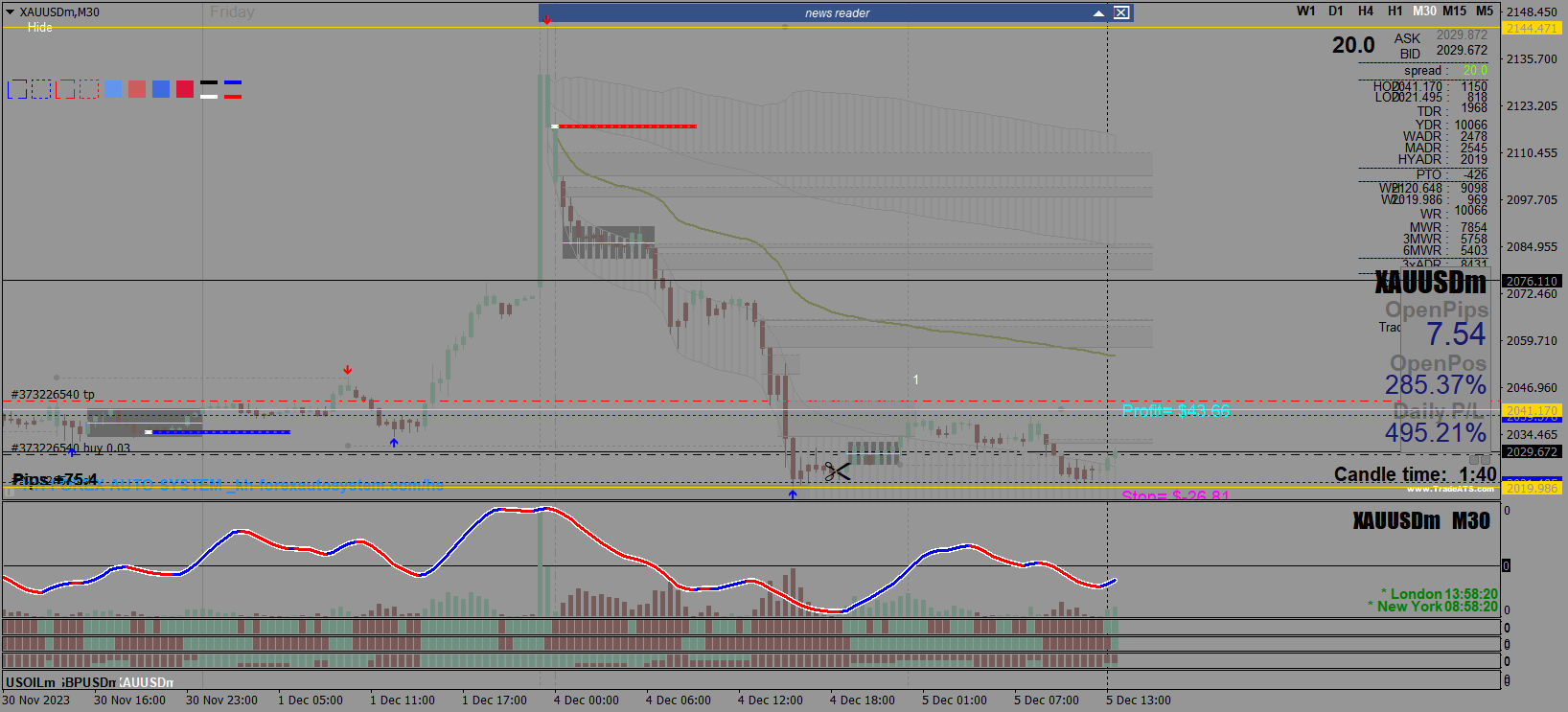The image size is (1568, 712).
Task: Click the www.TradeATS.com link
Action: point(1450,489)
